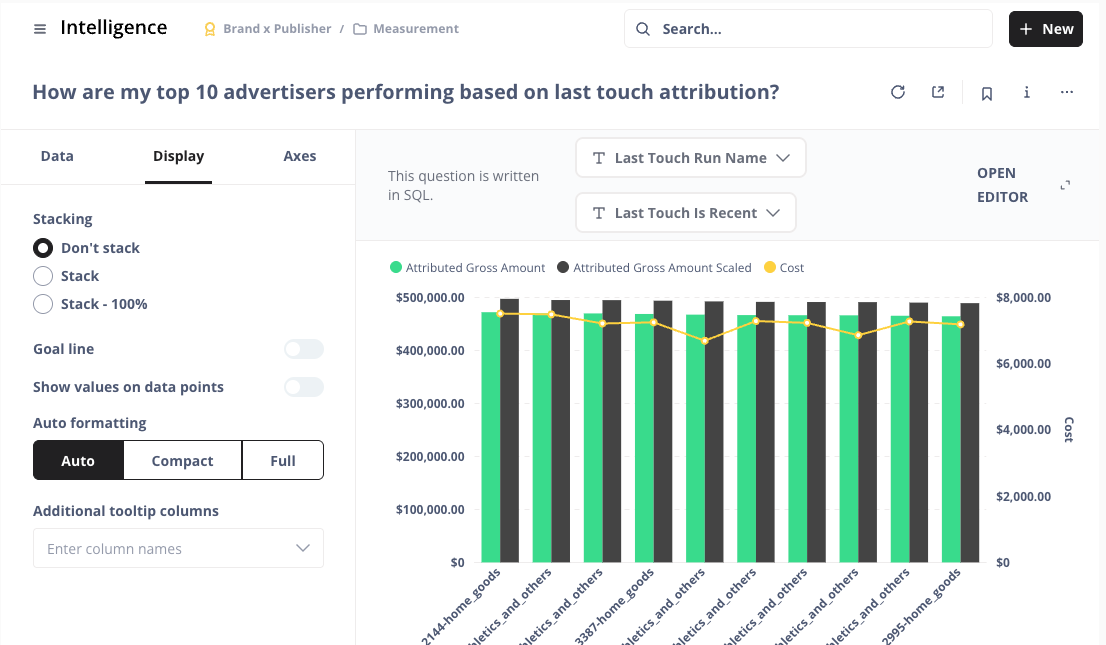Click the Brand x Publisher badge icon
Screen dimensions: 1106x645
tap(210, 29)
